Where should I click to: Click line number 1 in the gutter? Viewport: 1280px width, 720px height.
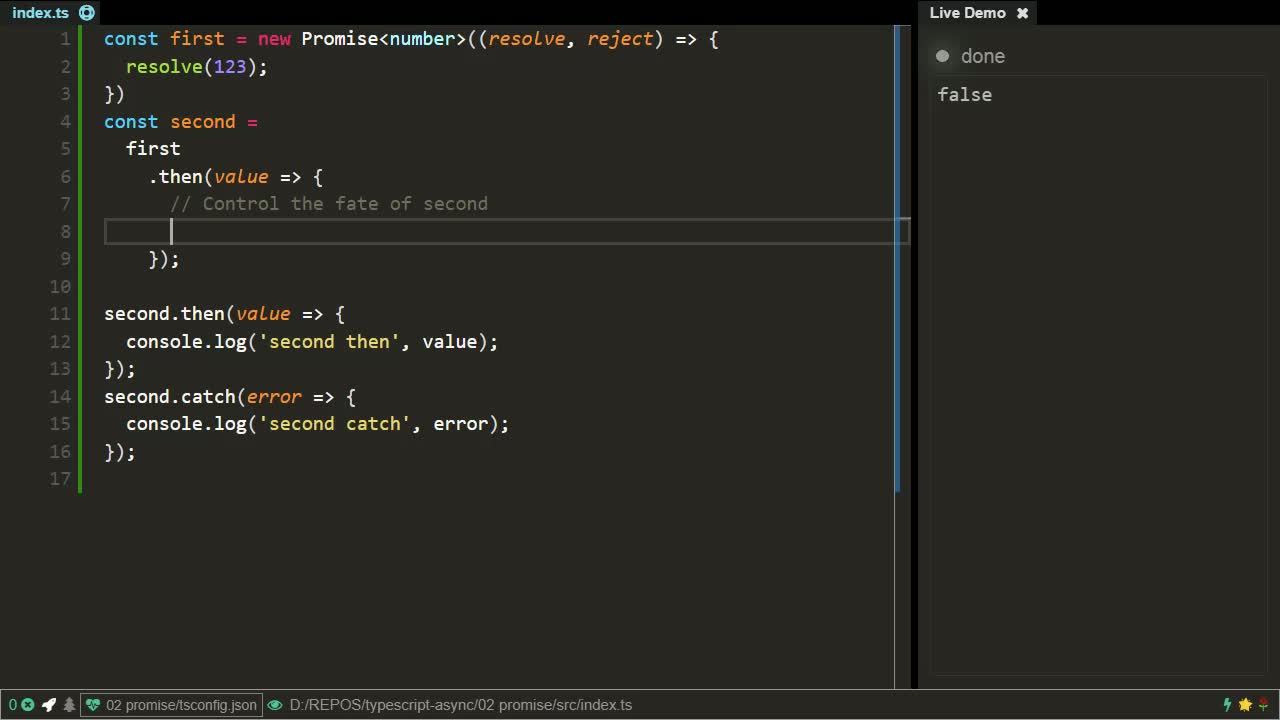65,39
